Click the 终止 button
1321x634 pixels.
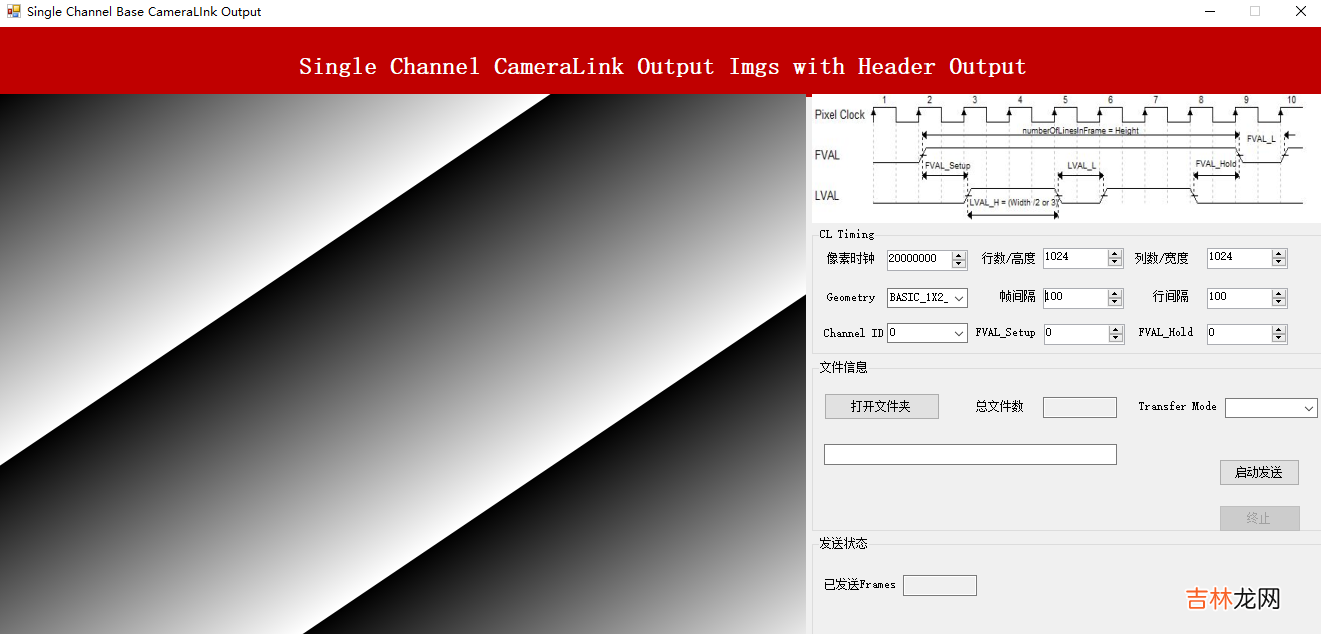pos(1259,518)
